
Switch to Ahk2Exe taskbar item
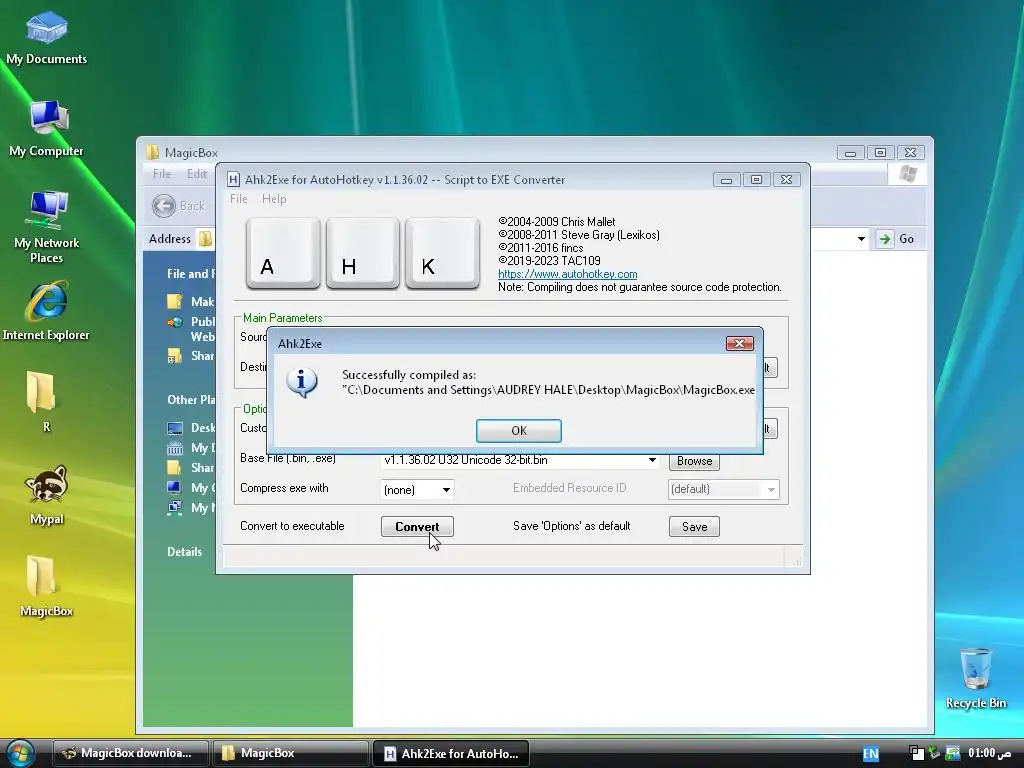(x=451, y=753)
